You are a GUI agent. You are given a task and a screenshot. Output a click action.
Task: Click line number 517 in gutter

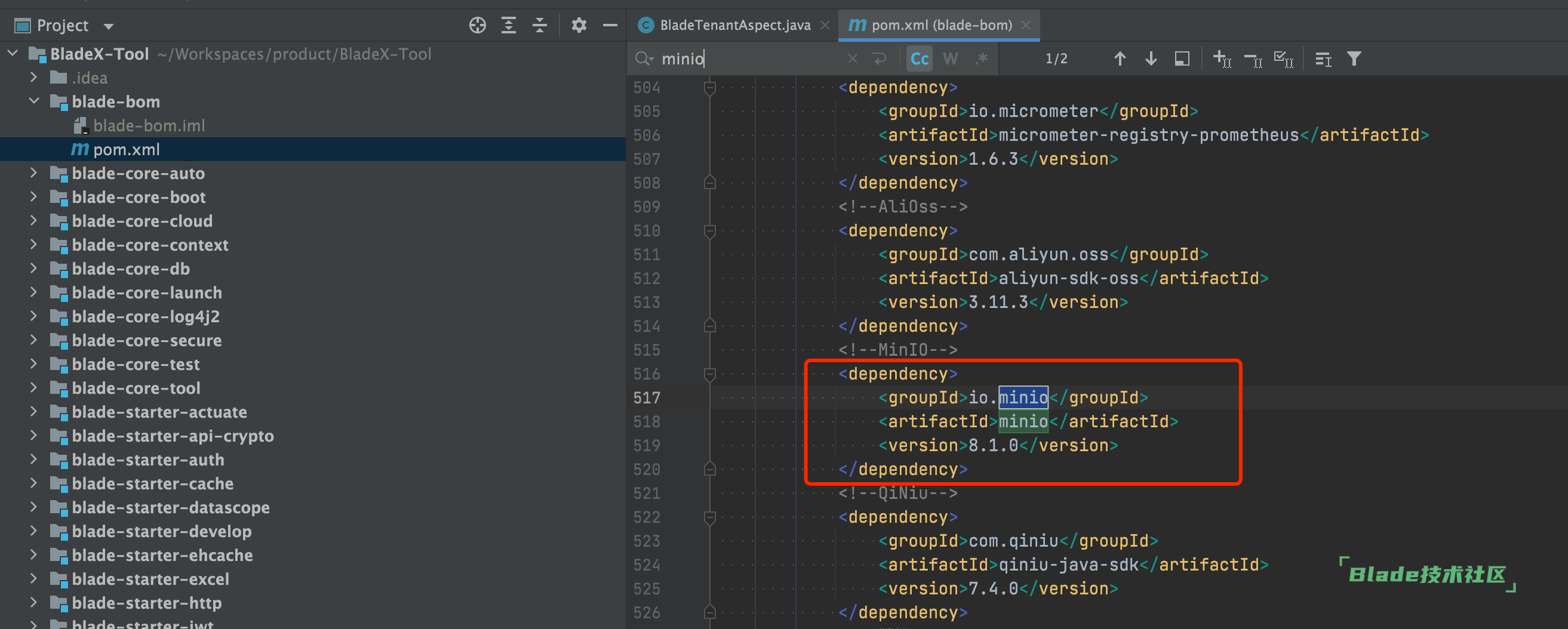click(647, 398)
